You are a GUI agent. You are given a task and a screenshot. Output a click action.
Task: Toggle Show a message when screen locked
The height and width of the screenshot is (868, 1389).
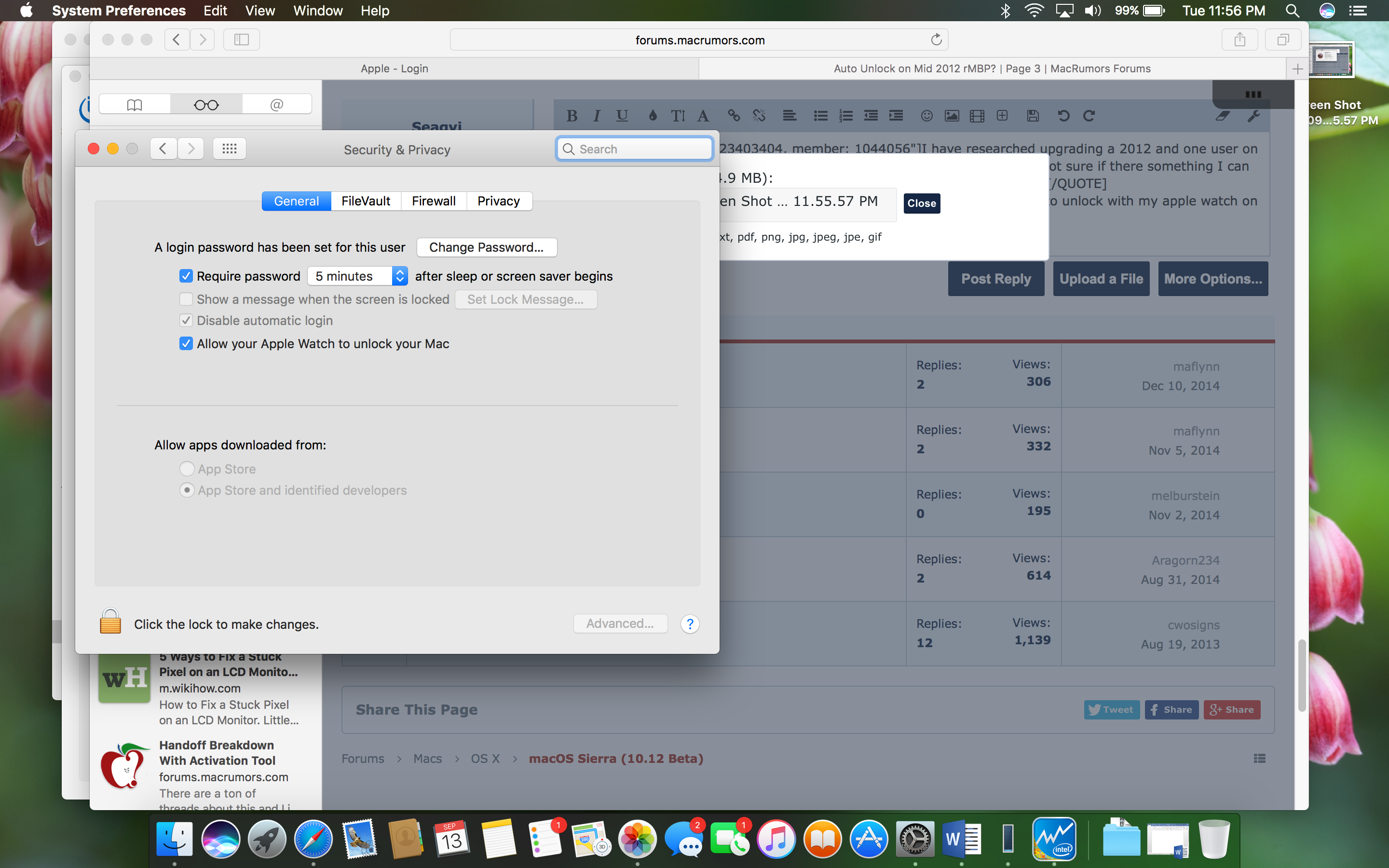[186, 299]
